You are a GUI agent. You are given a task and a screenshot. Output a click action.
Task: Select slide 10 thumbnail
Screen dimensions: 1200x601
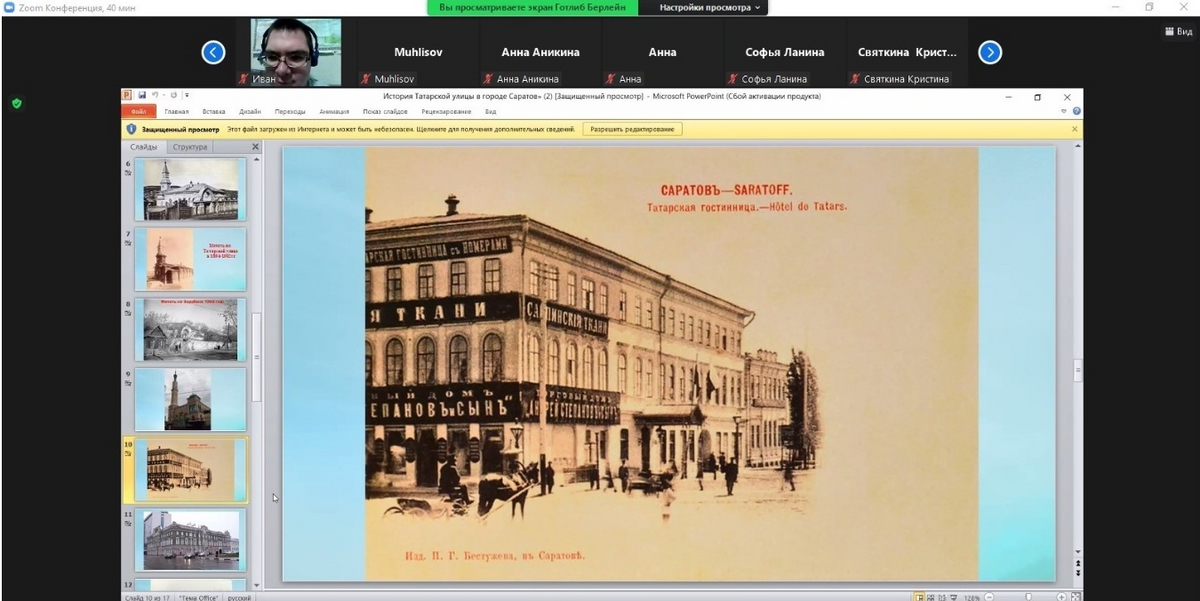pyautogui.click(x=190, y=469)
